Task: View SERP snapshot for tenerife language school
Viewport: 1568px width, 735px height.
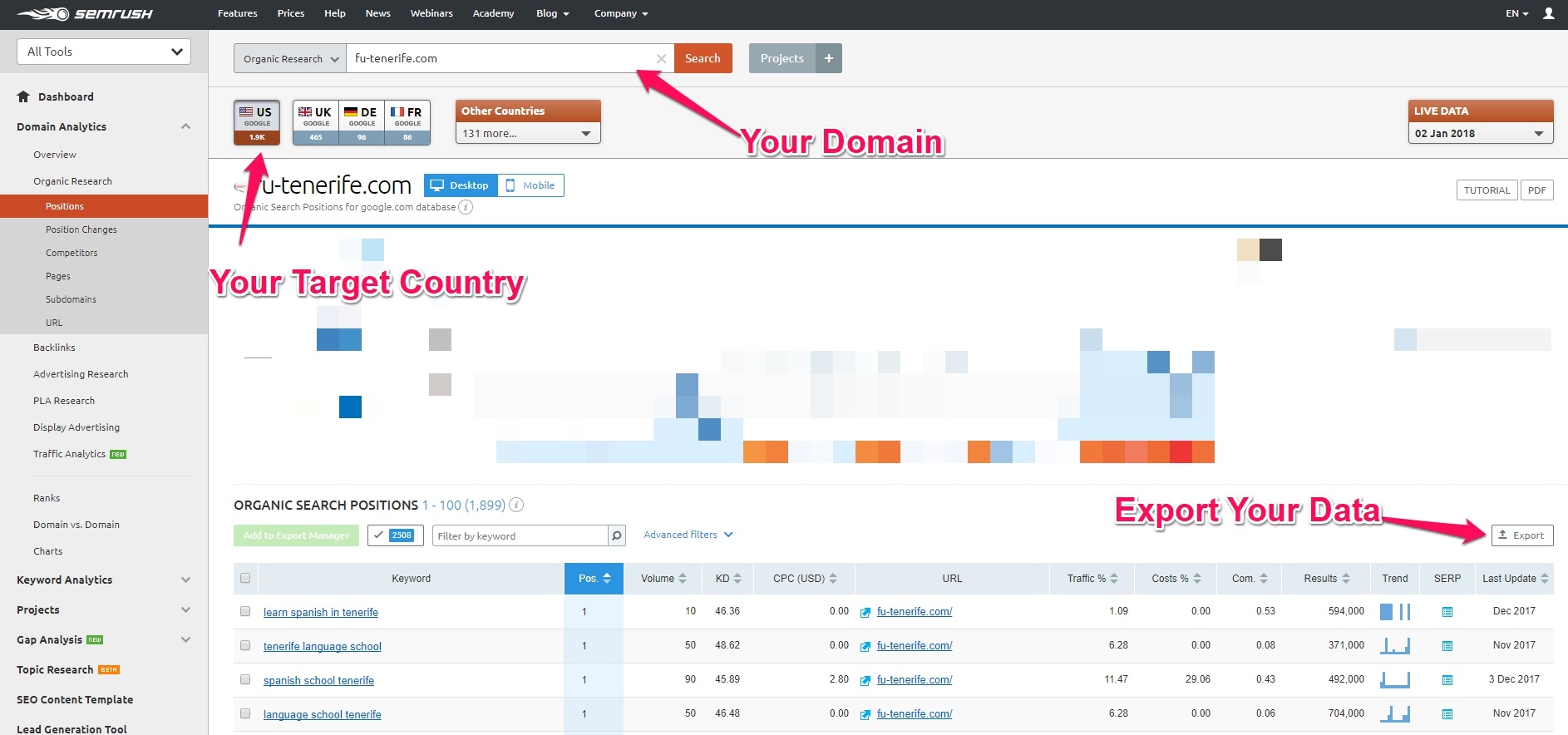Action: point(1447,646)
